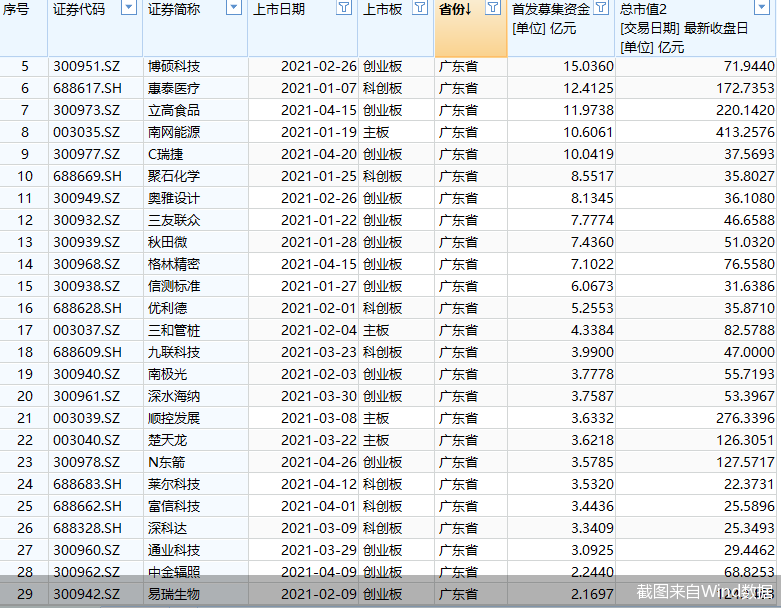The width and height of the screenshot is (781, 608).
Task: Click raised funds value 11.9738
Action: pos(588,110)
